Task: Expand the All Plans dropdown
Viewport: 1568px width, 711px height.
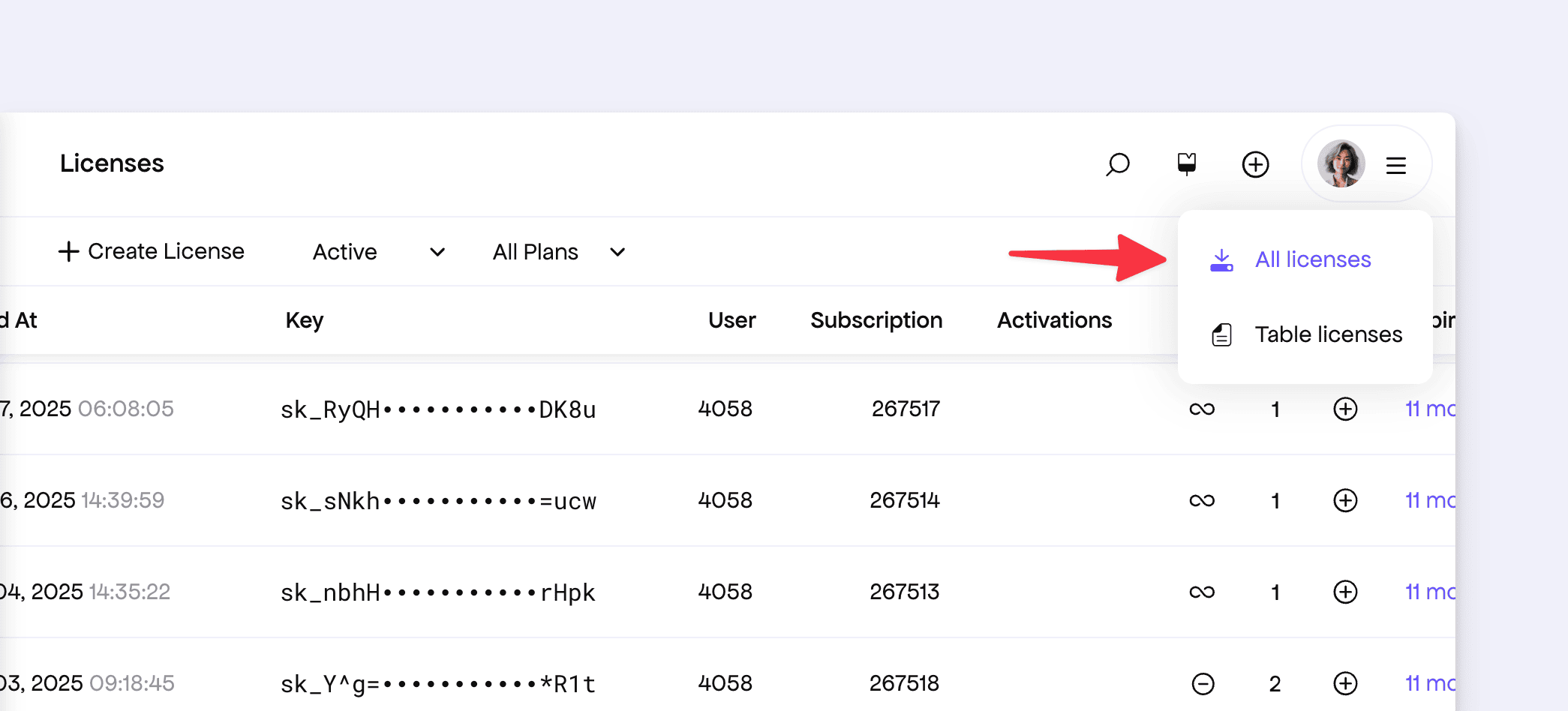Action: [x=558, y=252]
